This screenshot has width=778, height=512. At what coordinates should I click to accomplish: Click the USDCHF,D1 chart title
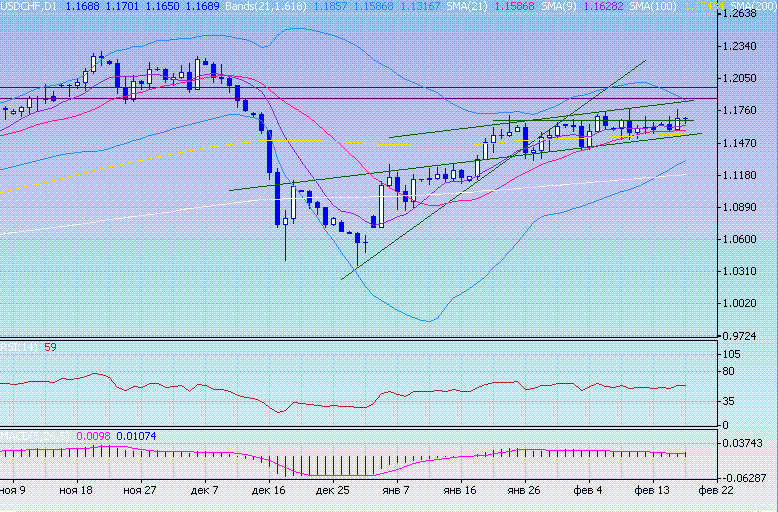[x=28, y=6]
